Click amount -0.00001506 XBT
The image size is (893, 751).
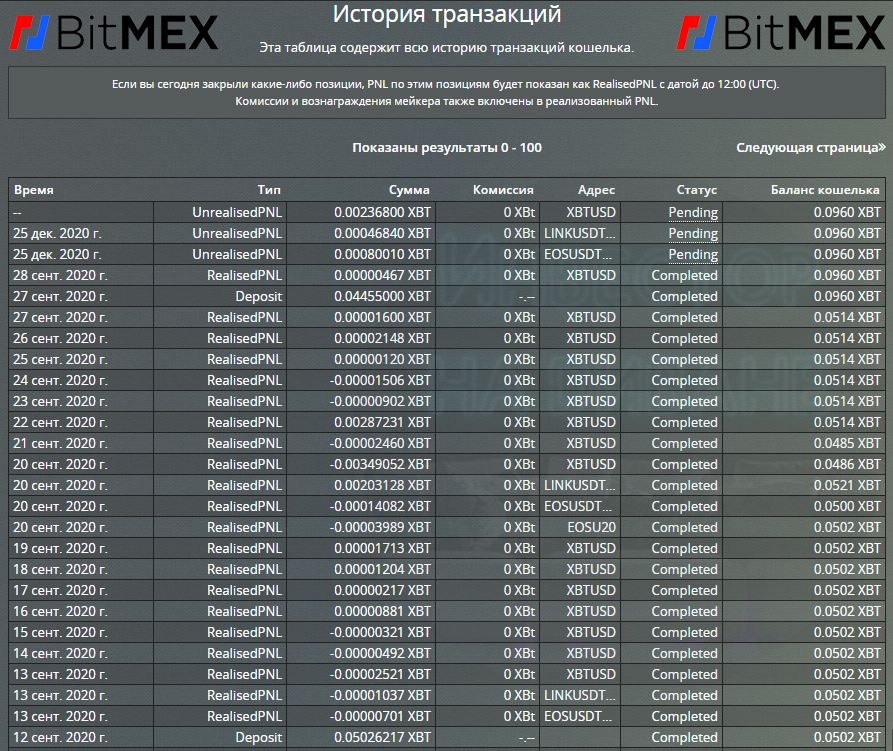tap(380, 380)
